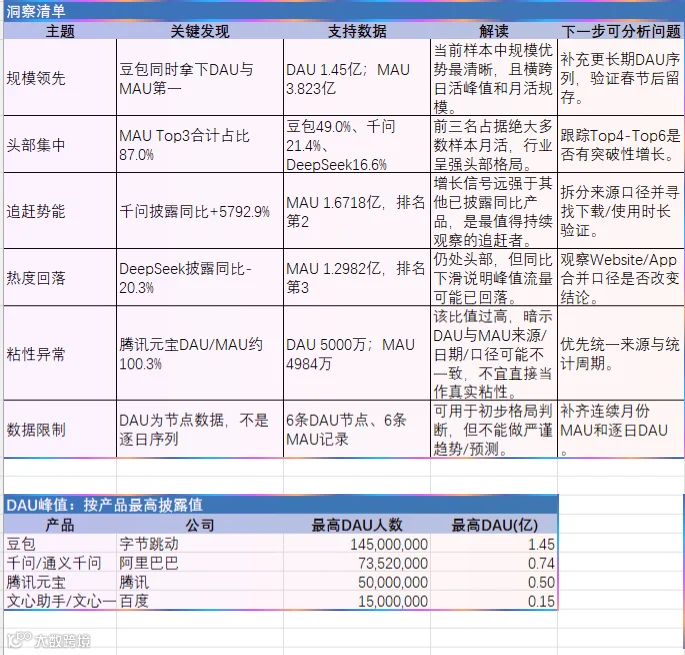This screenshot has height=655, width=685.
Task: Click the 主题 column header
Action: (60, 31)
